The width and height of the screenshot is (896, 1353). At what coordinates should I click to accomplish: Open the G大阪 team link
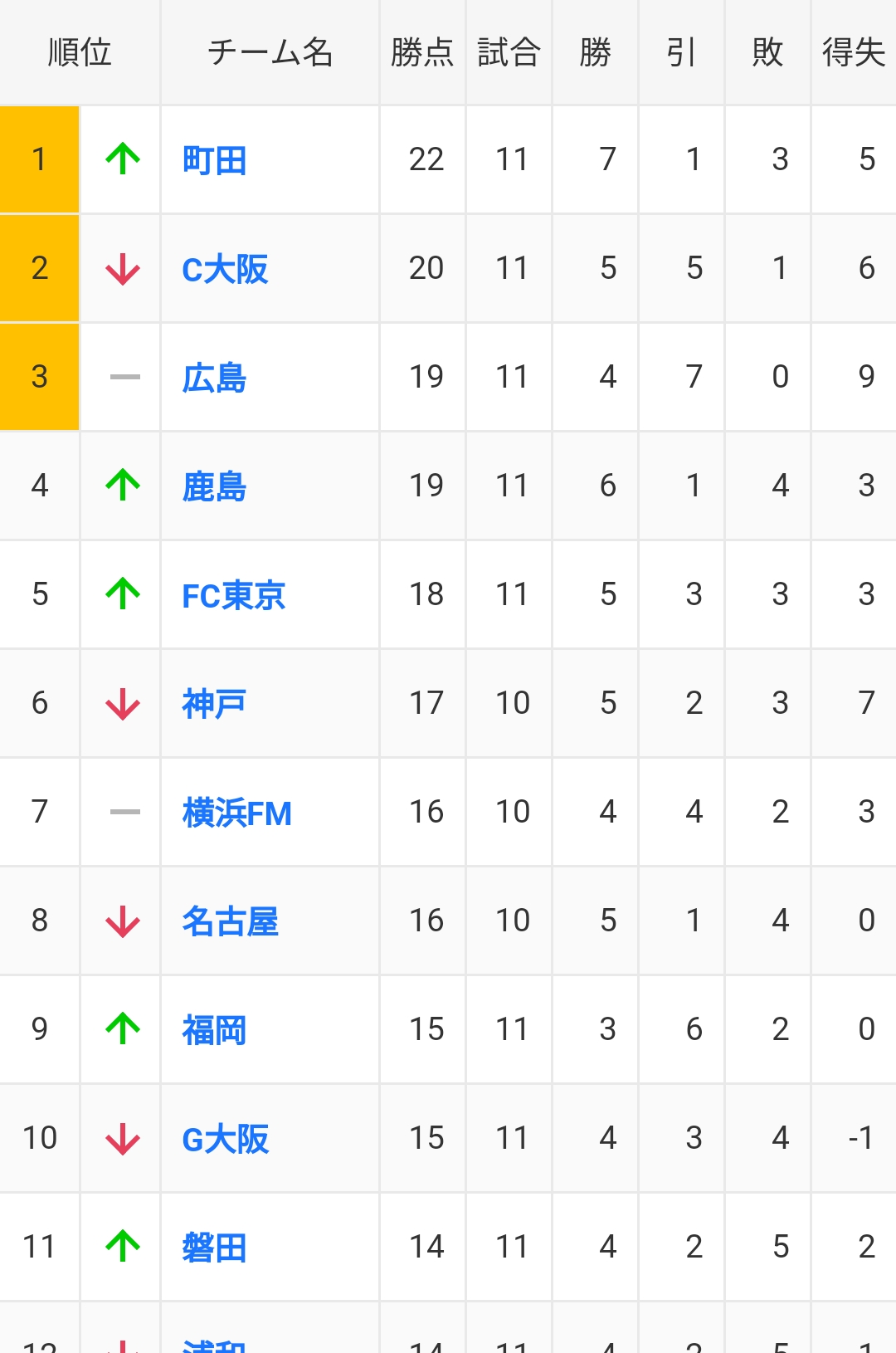tap(225, 1140)
